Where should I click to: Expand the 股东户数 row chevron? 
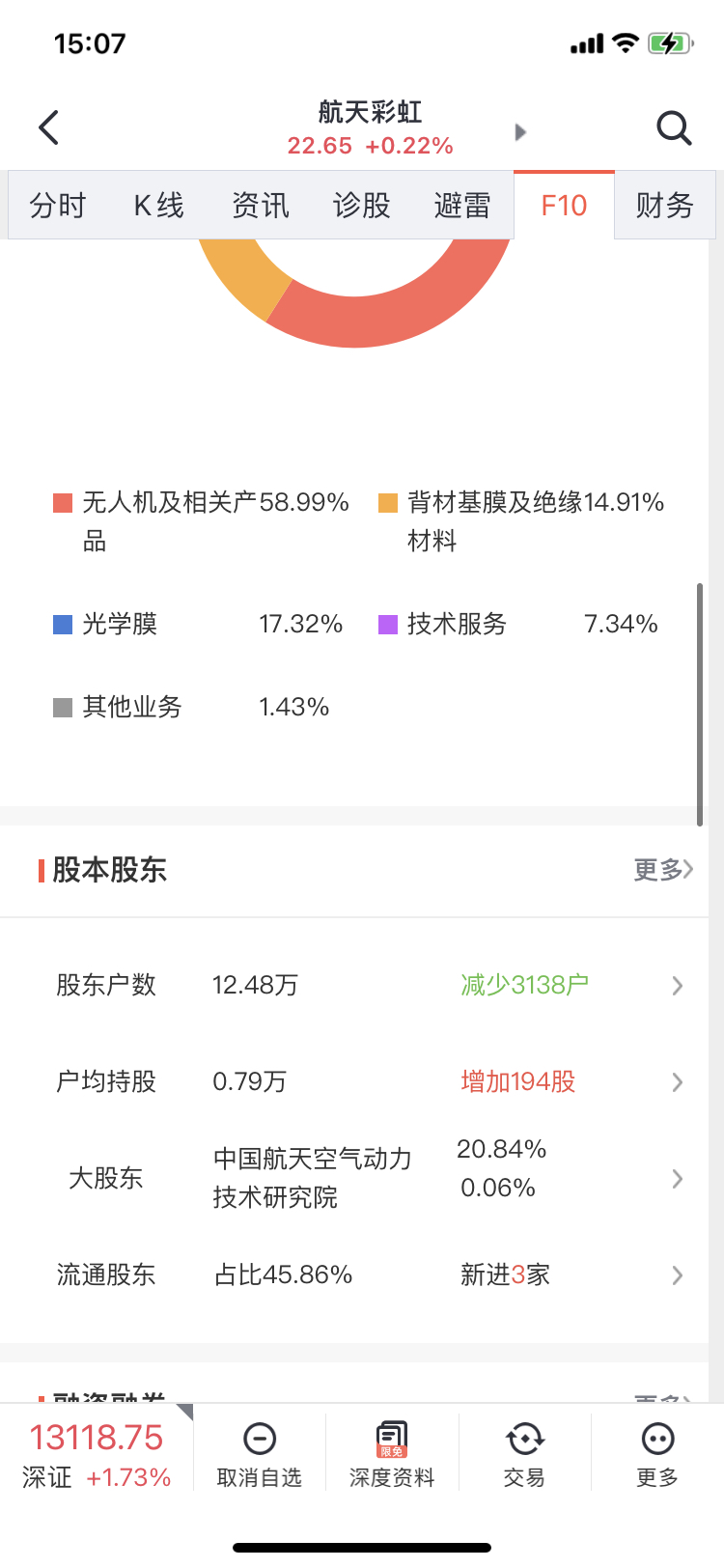pos(678,986)
